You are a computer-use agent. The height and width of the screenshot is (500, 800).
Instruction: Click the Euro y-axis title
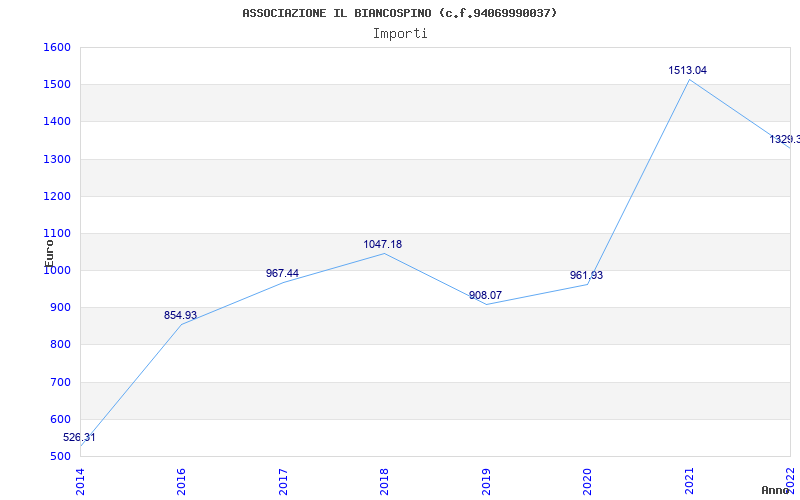click(x=49, y=254)
